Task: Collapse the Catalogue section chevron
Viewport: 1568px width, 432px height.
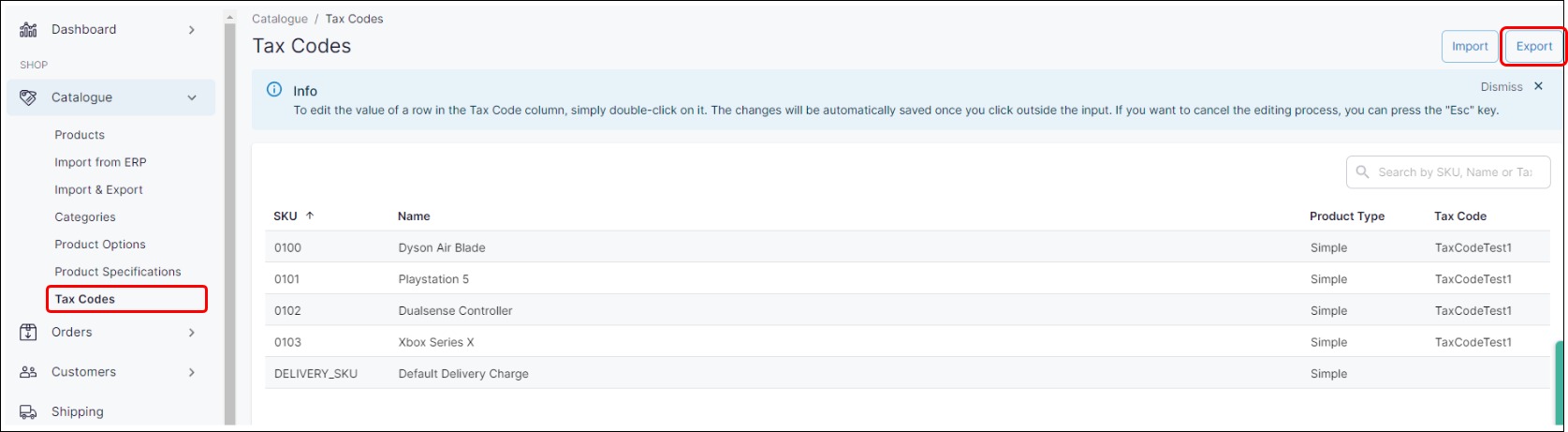Action: 192,97
